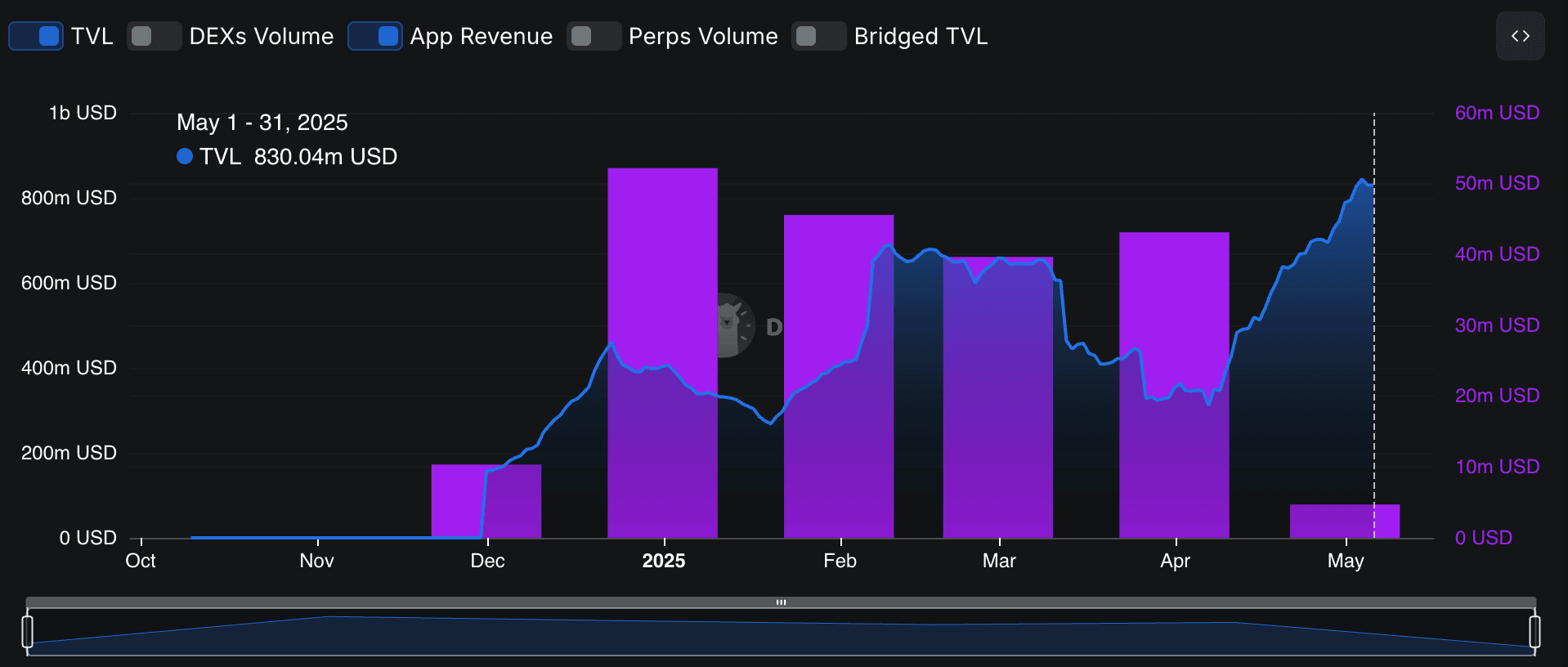Enable the Perps Volume switch

click(594, 36)
